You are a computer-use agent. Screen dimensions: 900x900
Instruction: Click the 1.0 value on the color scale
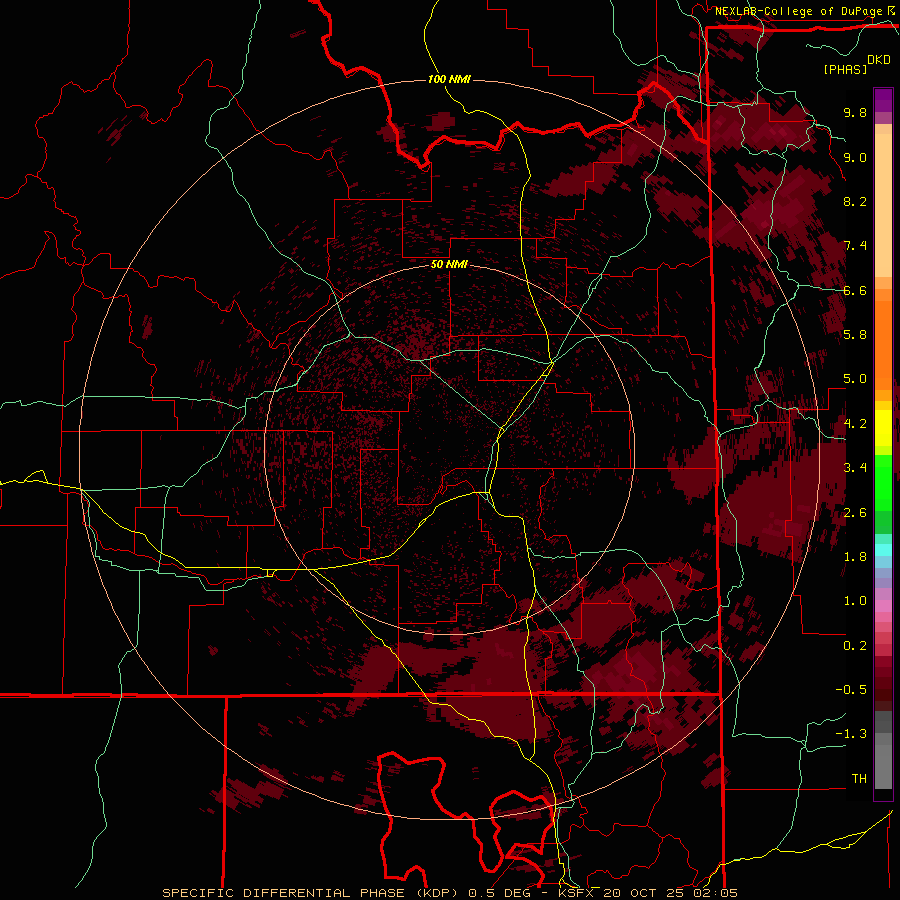pyautogui.click(x=855, y=601)
